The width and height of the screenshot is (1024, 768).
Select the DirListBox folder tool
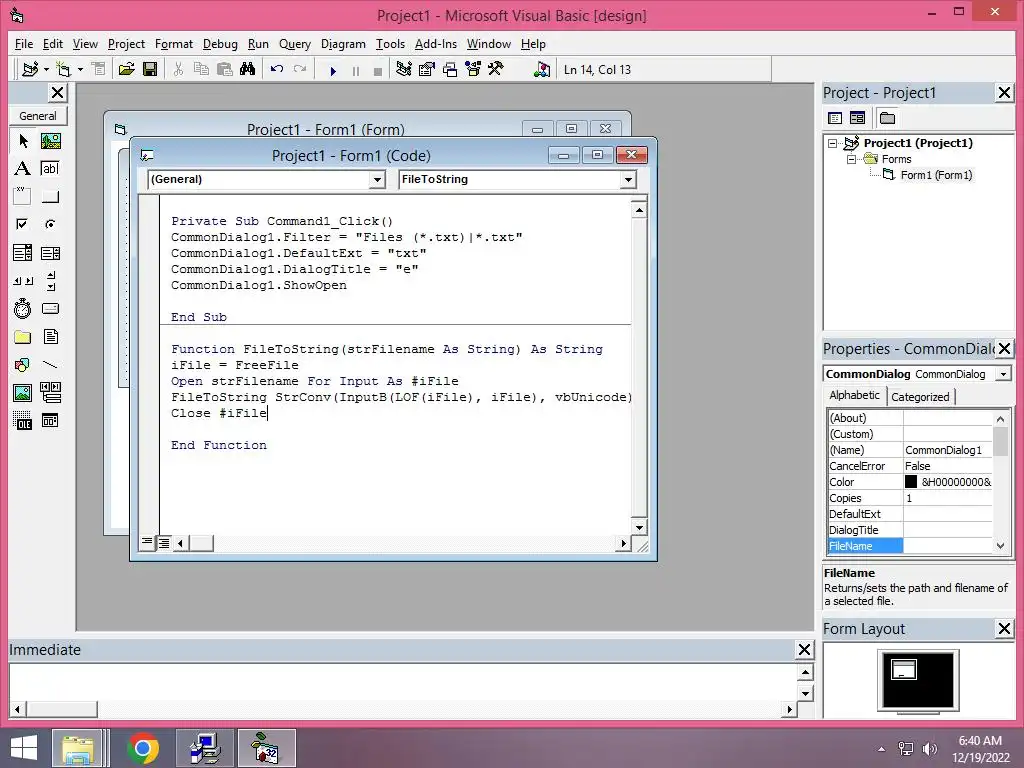point(23,336)
